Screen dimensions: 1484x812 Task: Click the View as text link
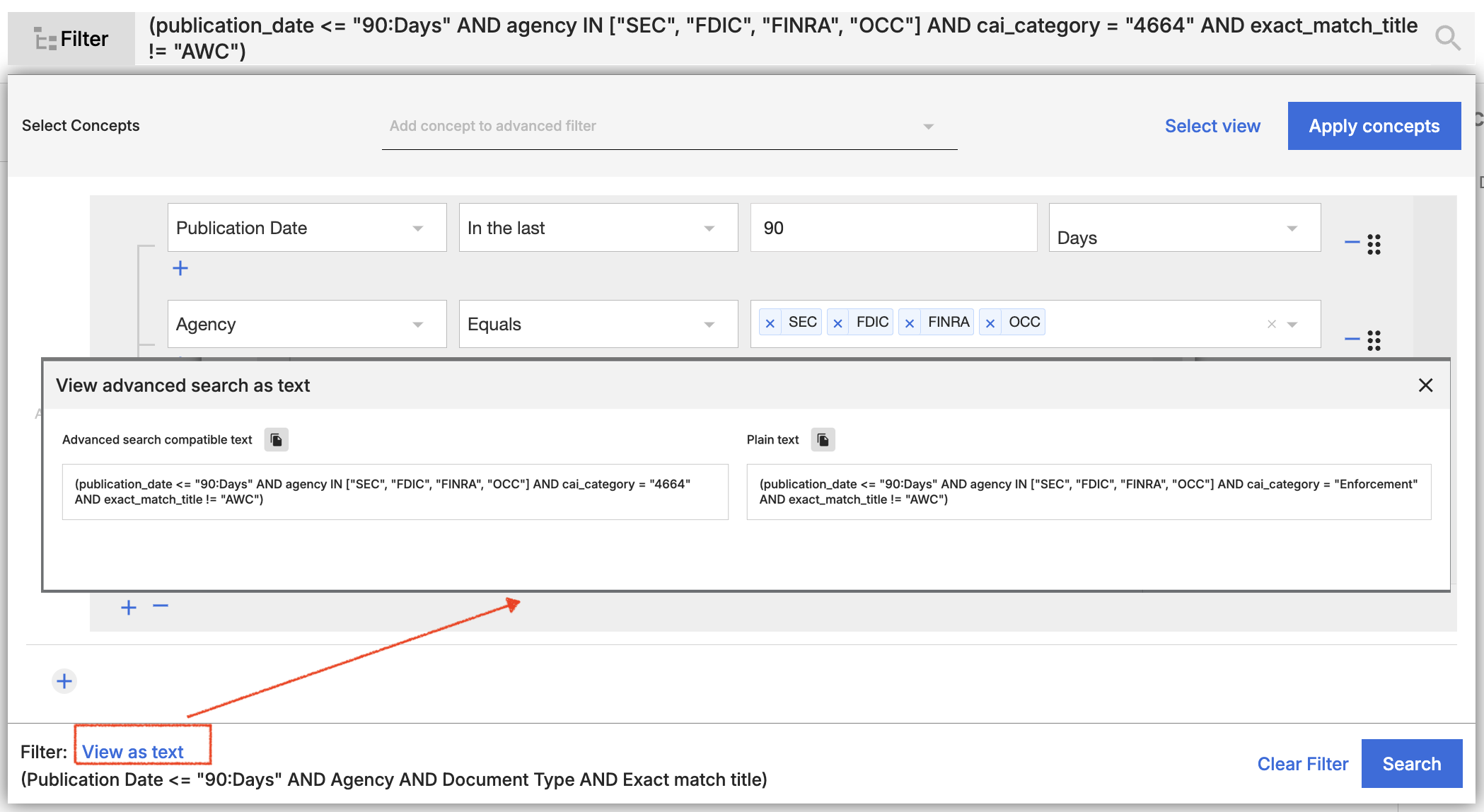[x=133, y=752]
